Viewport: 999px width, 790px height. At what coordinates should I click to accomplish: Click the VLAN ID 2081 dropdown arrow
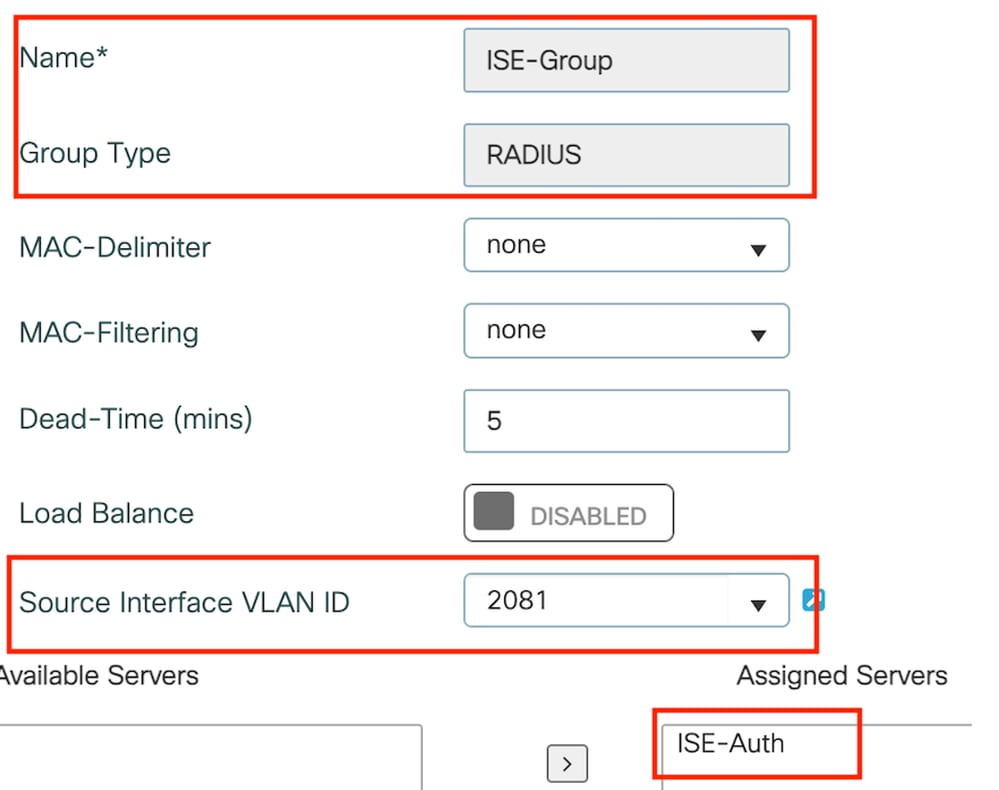pyautogui.click(x=758, y=605)
